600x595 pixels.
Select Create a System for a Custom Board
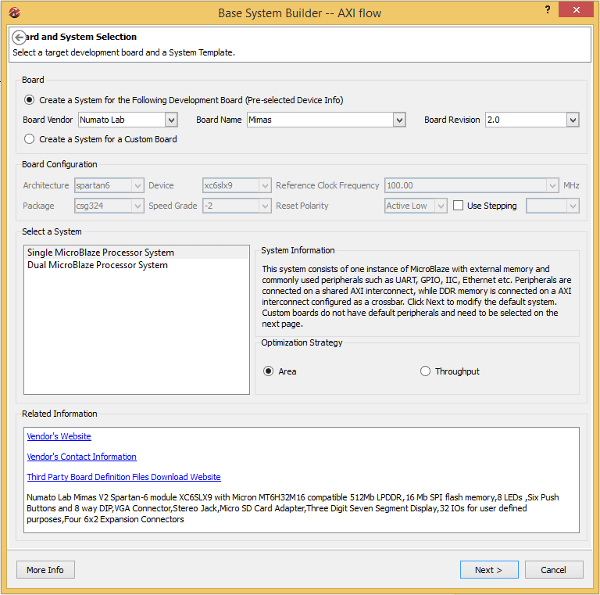pos(30,139)
